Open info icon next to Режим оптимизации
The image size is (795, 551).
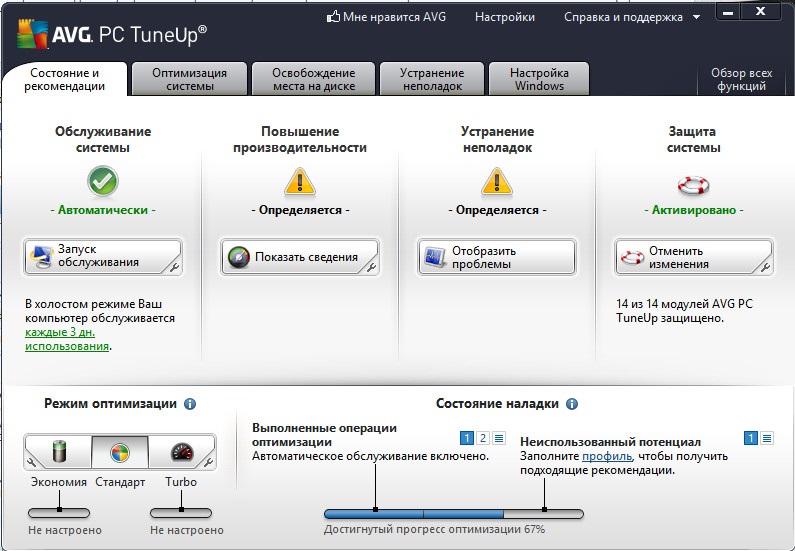click(190, 404)
